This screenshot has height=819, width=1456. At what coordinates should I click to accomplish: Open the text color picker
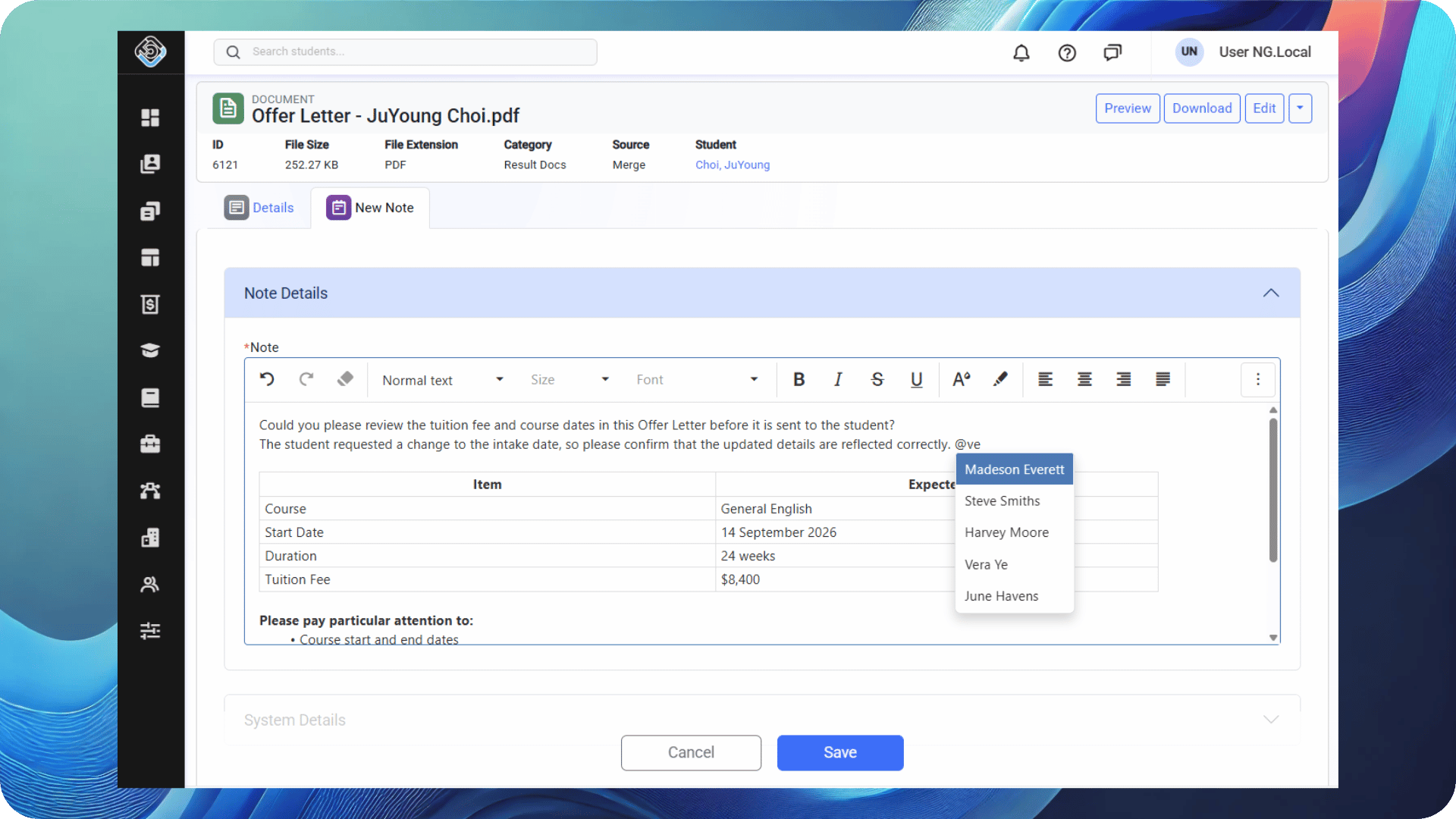(962, 379)
